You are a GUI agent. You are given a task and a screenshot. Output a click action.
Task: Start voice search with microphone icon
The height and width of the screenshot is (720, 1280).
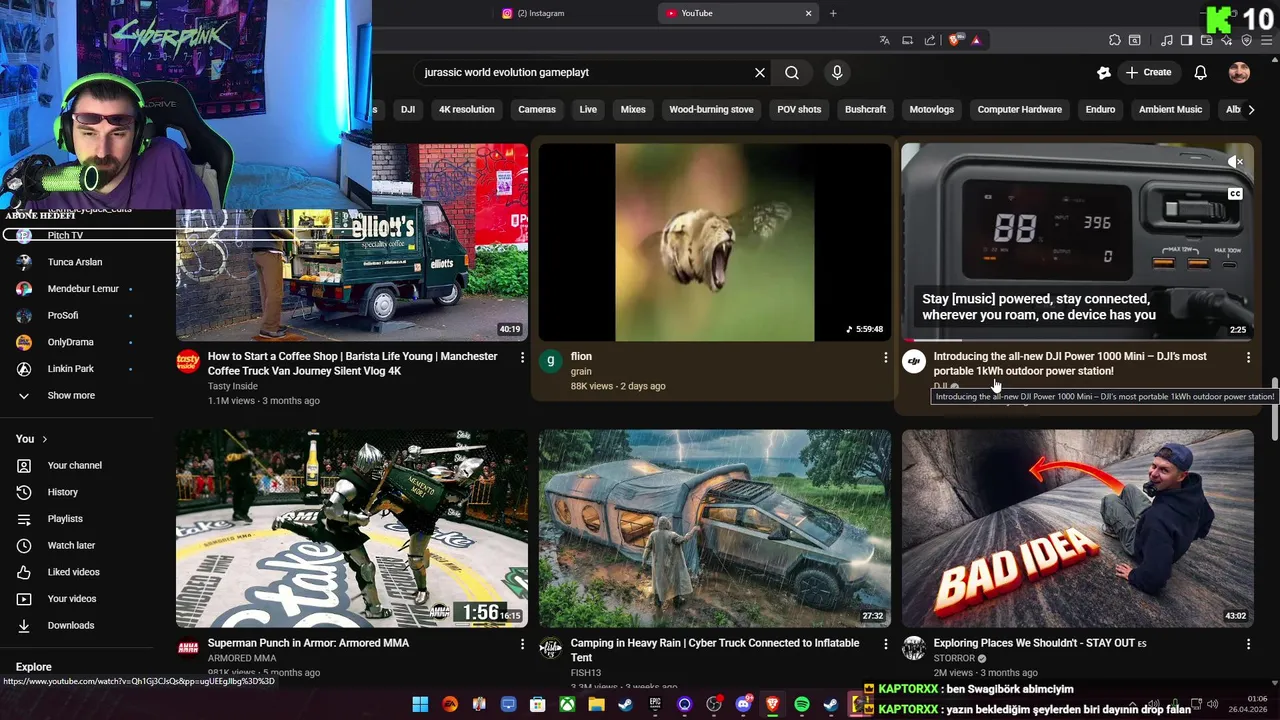coord(837,72)
